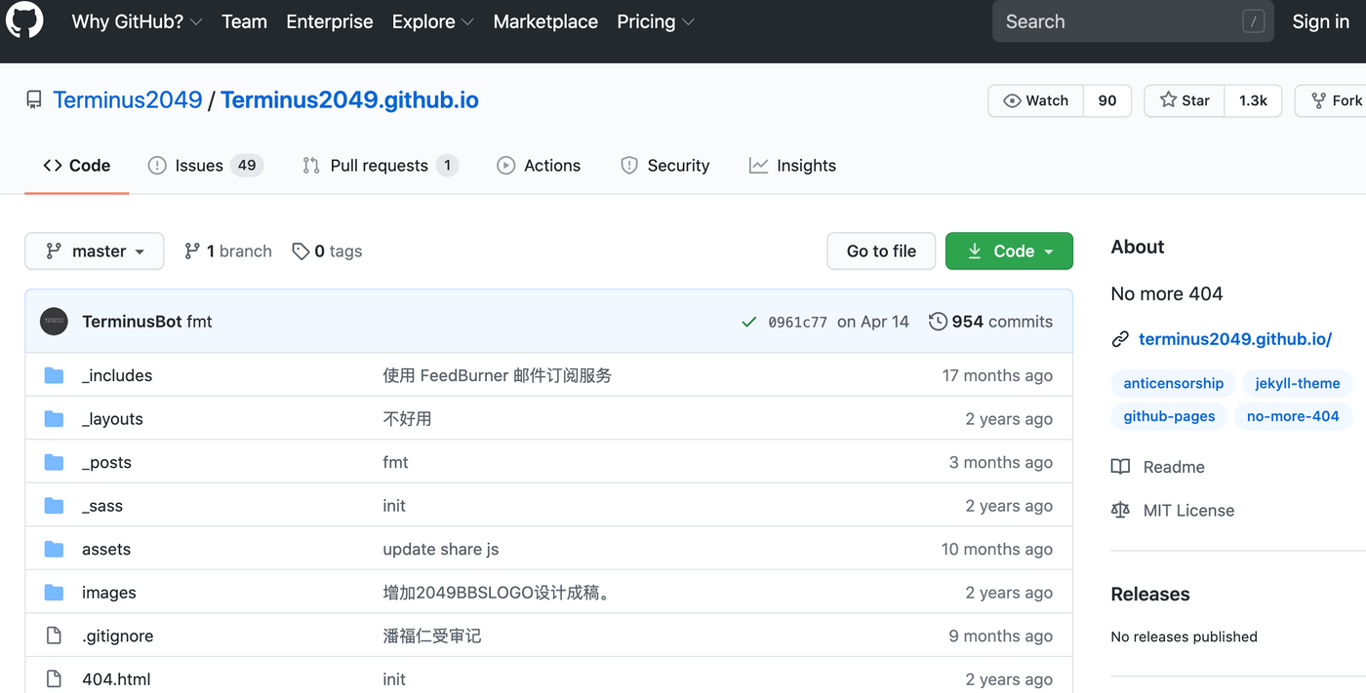Open the .gitignore file name
The image size is (1366, 693).
pos(118,636)
